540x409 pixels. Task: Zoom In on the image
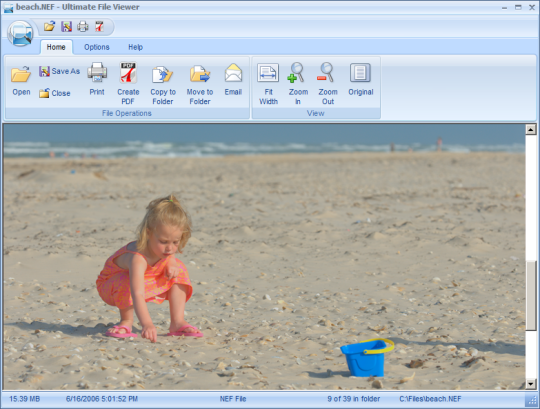(x=298, y=83)
